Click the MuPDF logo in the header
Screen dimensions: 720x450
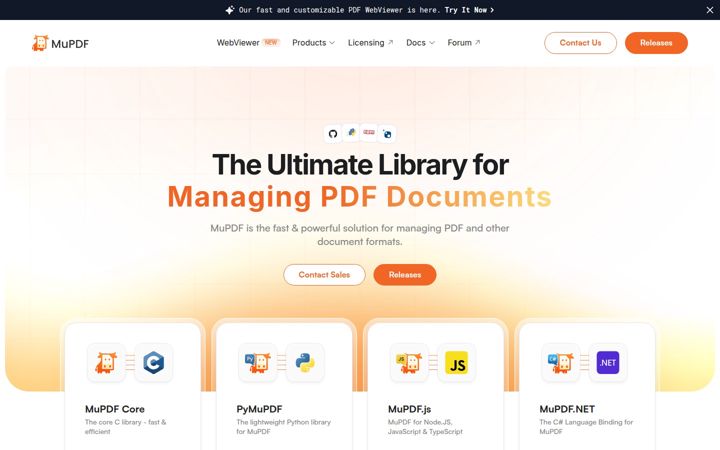tap(60, 43)
